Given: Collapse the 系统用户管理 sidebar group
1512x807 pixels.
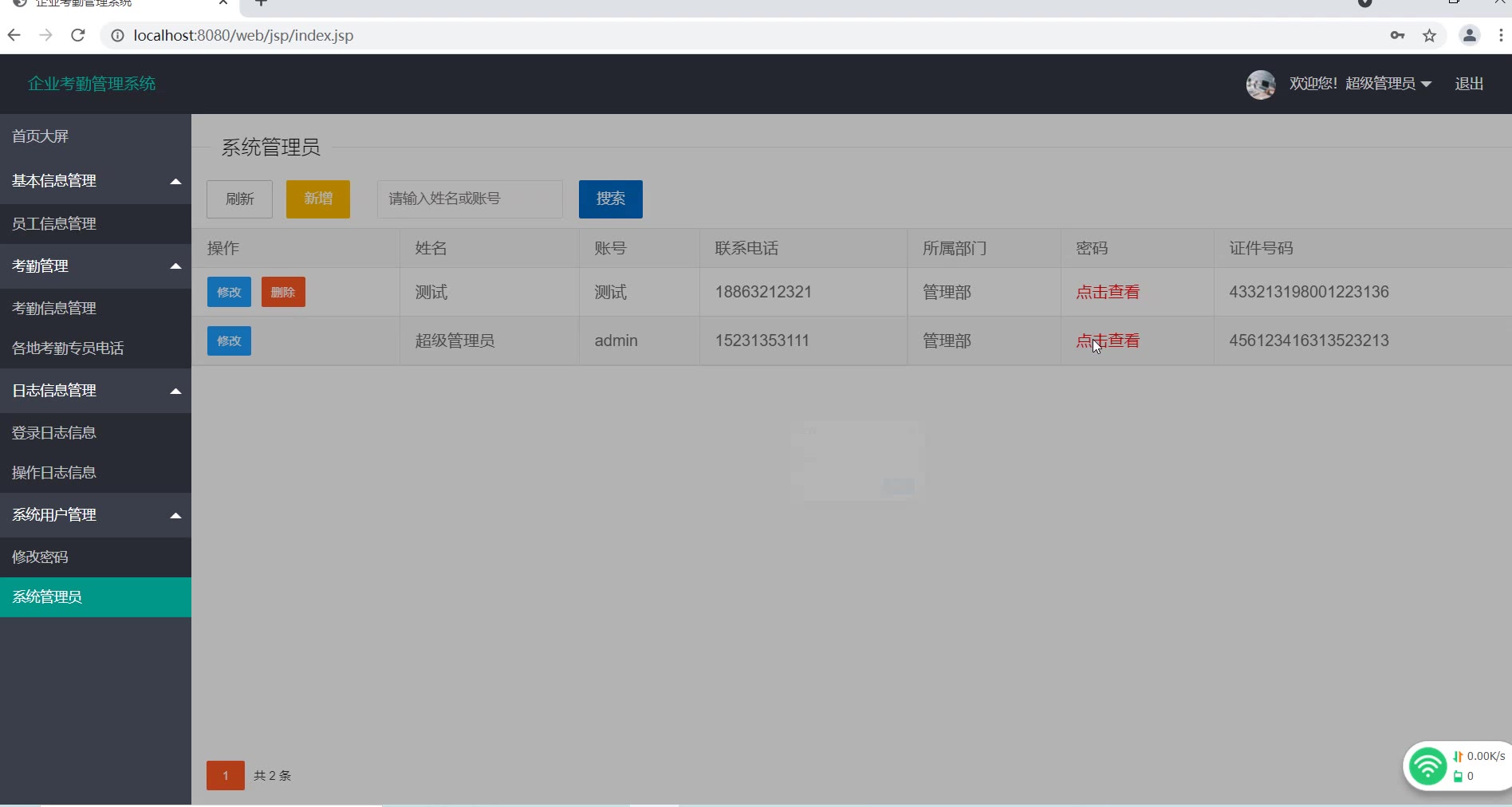Looking at the screenshot, I should (x=96, y=515).
